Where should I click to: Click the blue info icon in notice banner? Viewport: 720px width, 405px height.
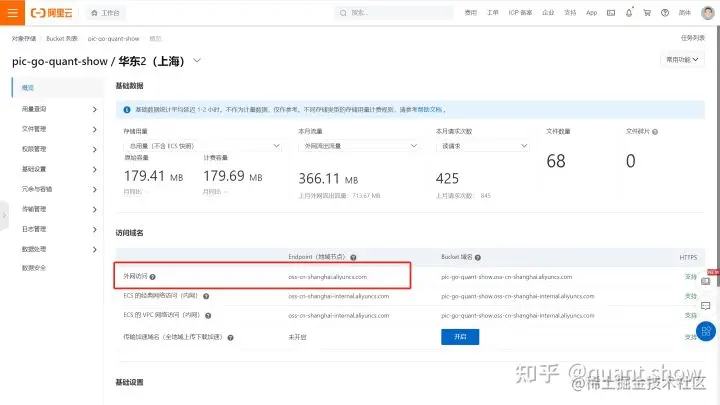[127, 110]
